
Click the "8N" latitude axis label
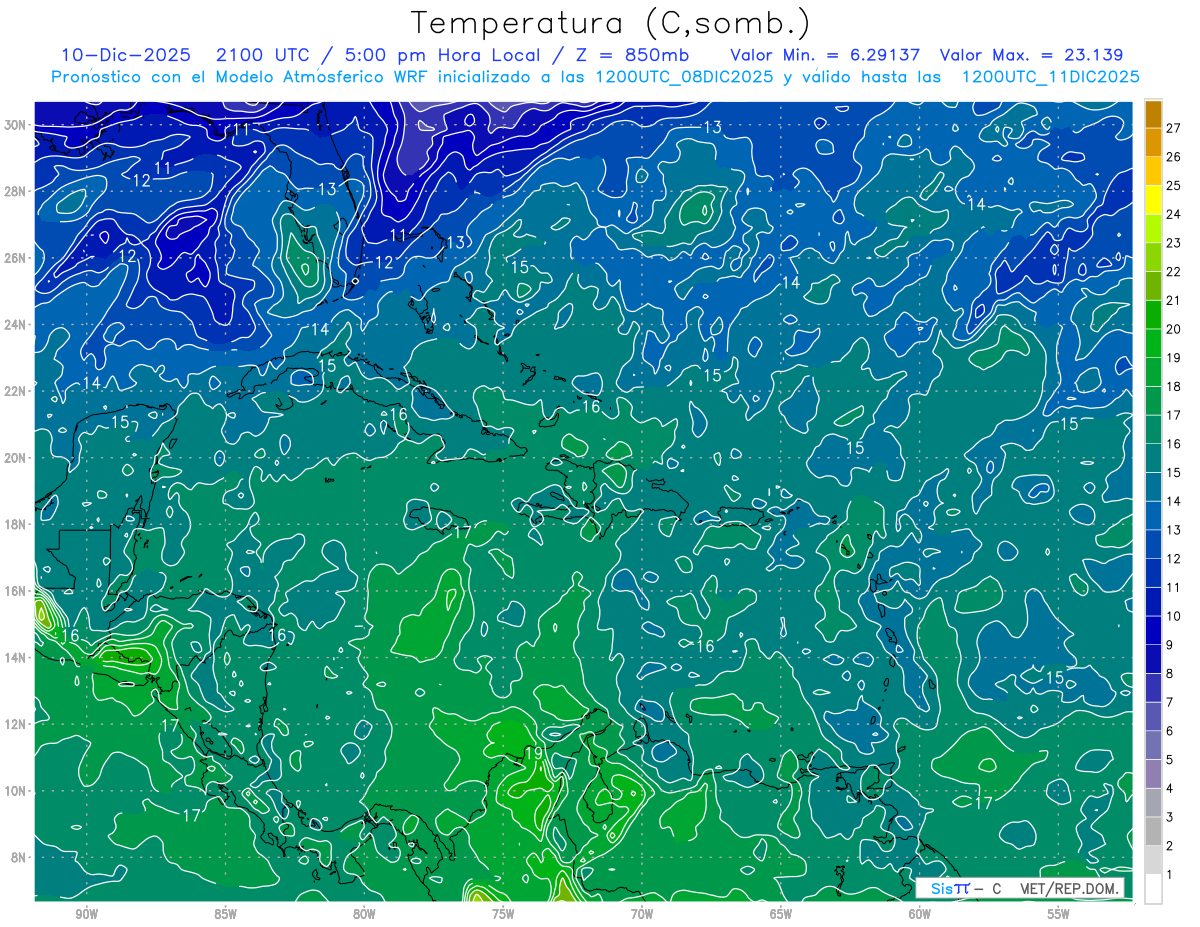pos(20,857)
